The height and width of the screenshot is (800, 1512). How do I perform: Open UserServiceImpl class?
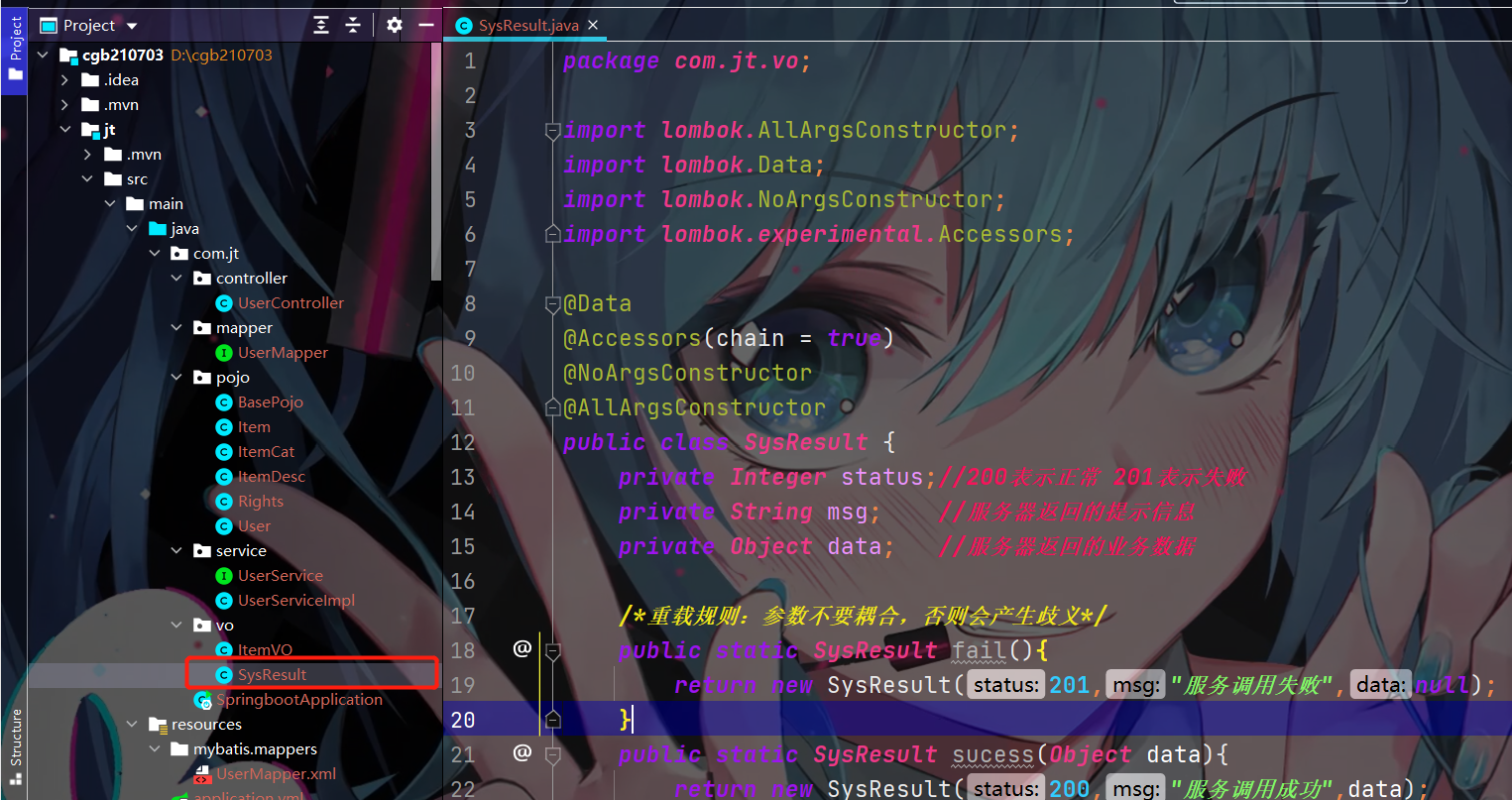(295, 600)
